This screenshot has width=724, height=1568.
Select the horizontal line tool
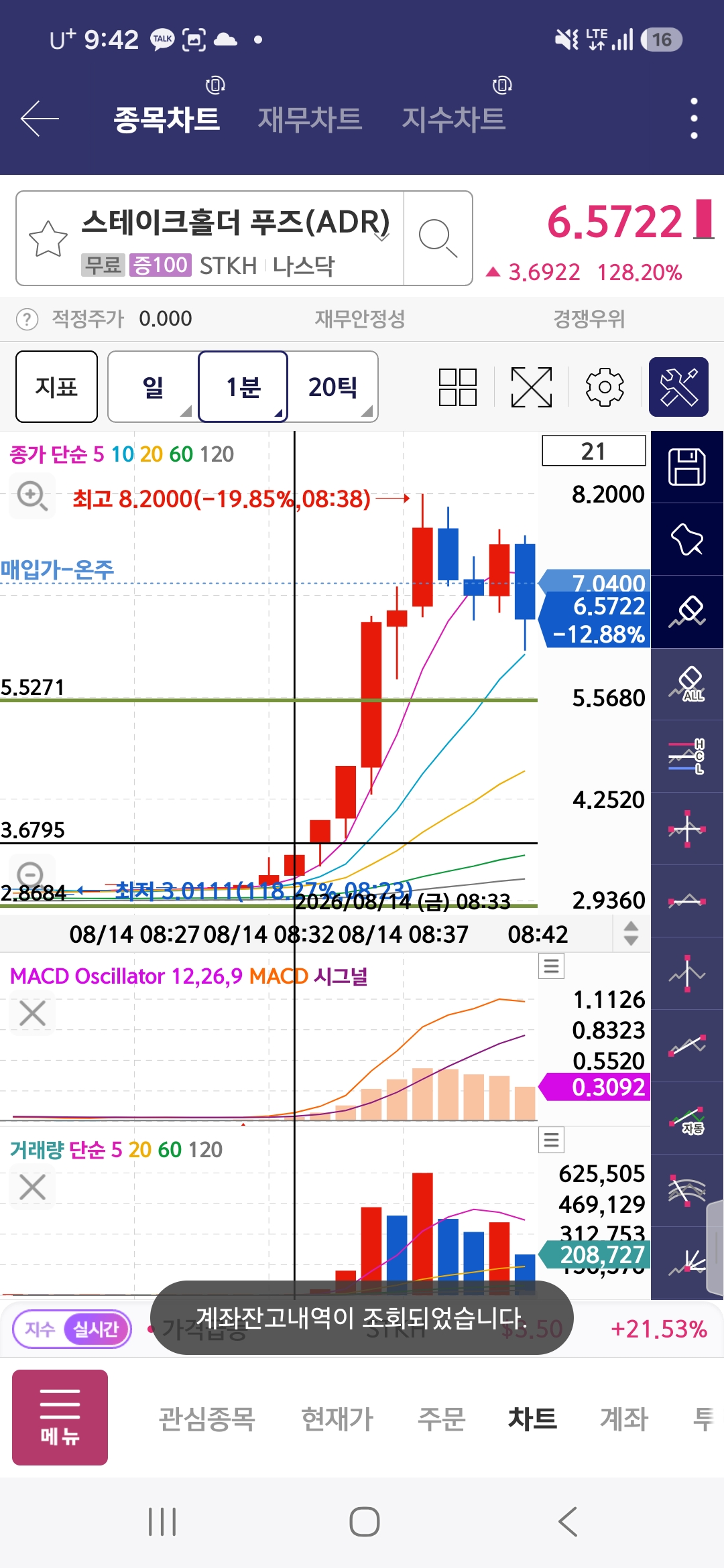coord(687,901)
